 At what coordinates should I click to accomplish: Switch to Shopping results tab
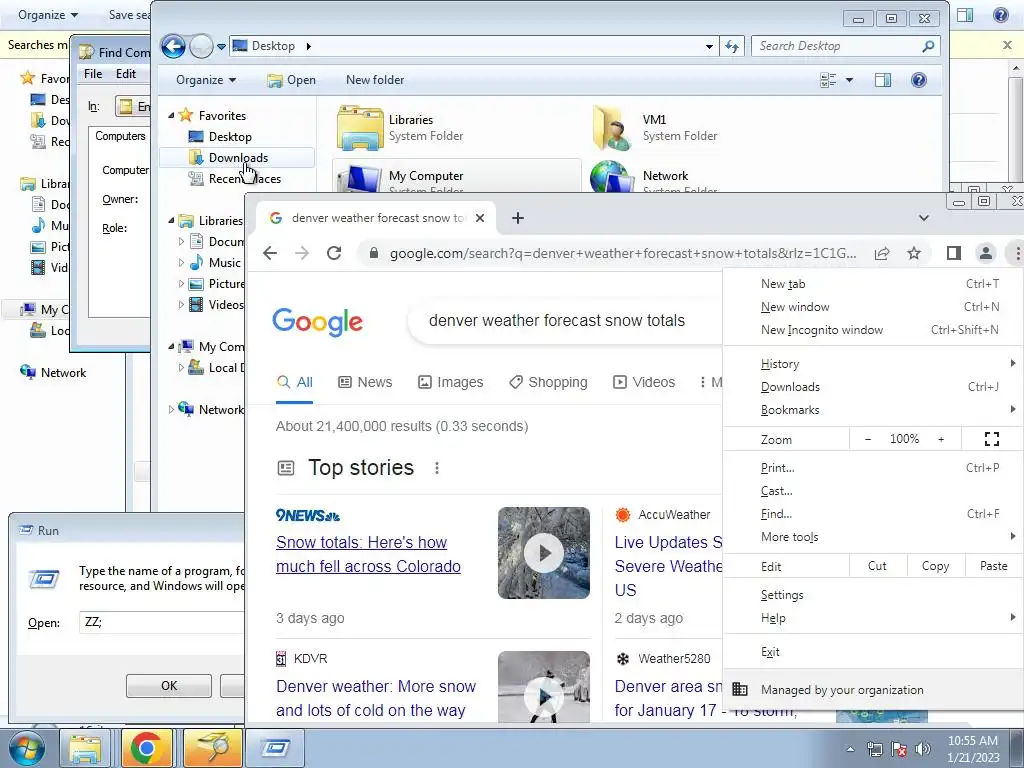point(548,382)
